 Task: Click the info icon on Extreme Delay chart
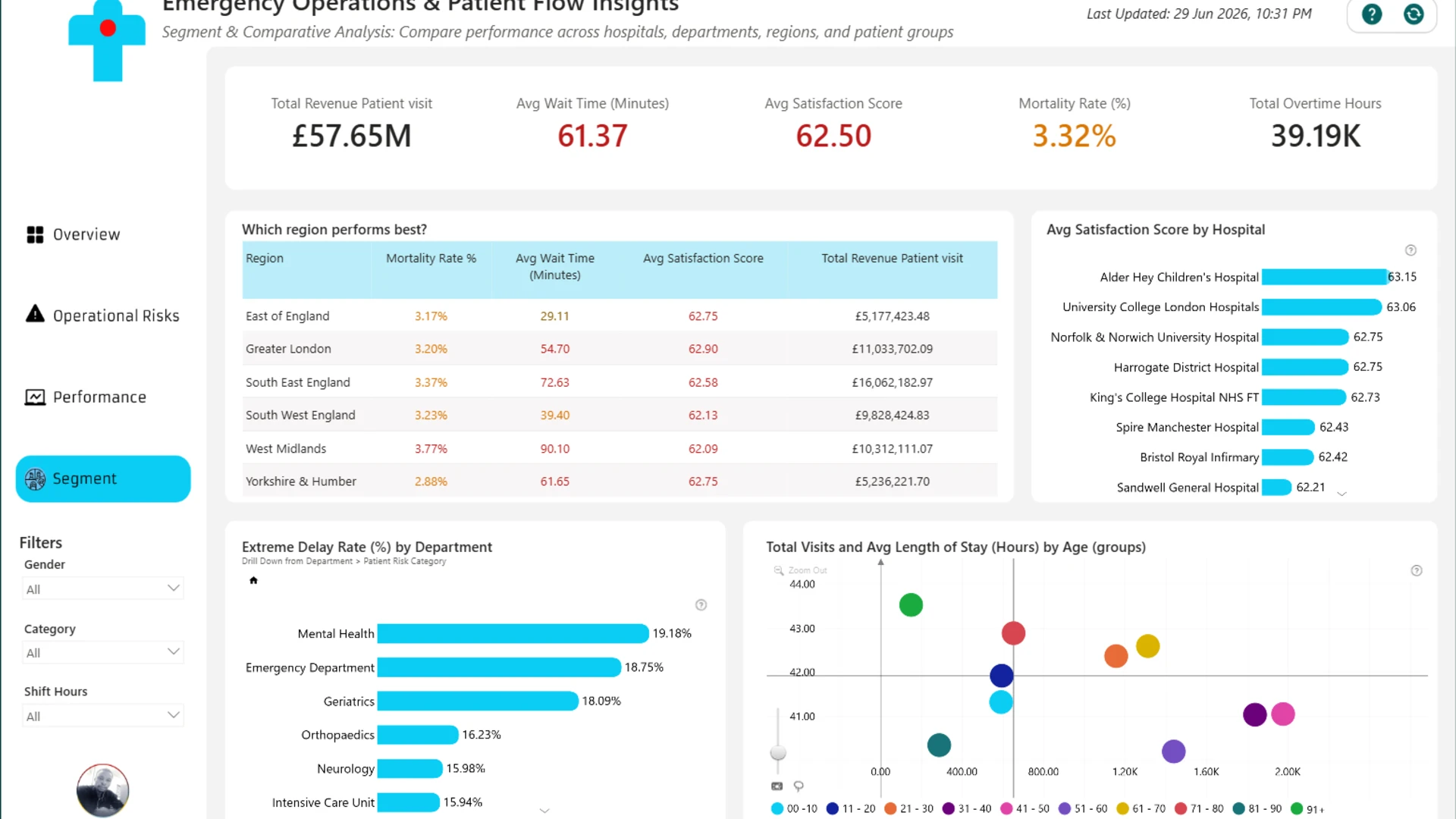click(x=701, y=605)
